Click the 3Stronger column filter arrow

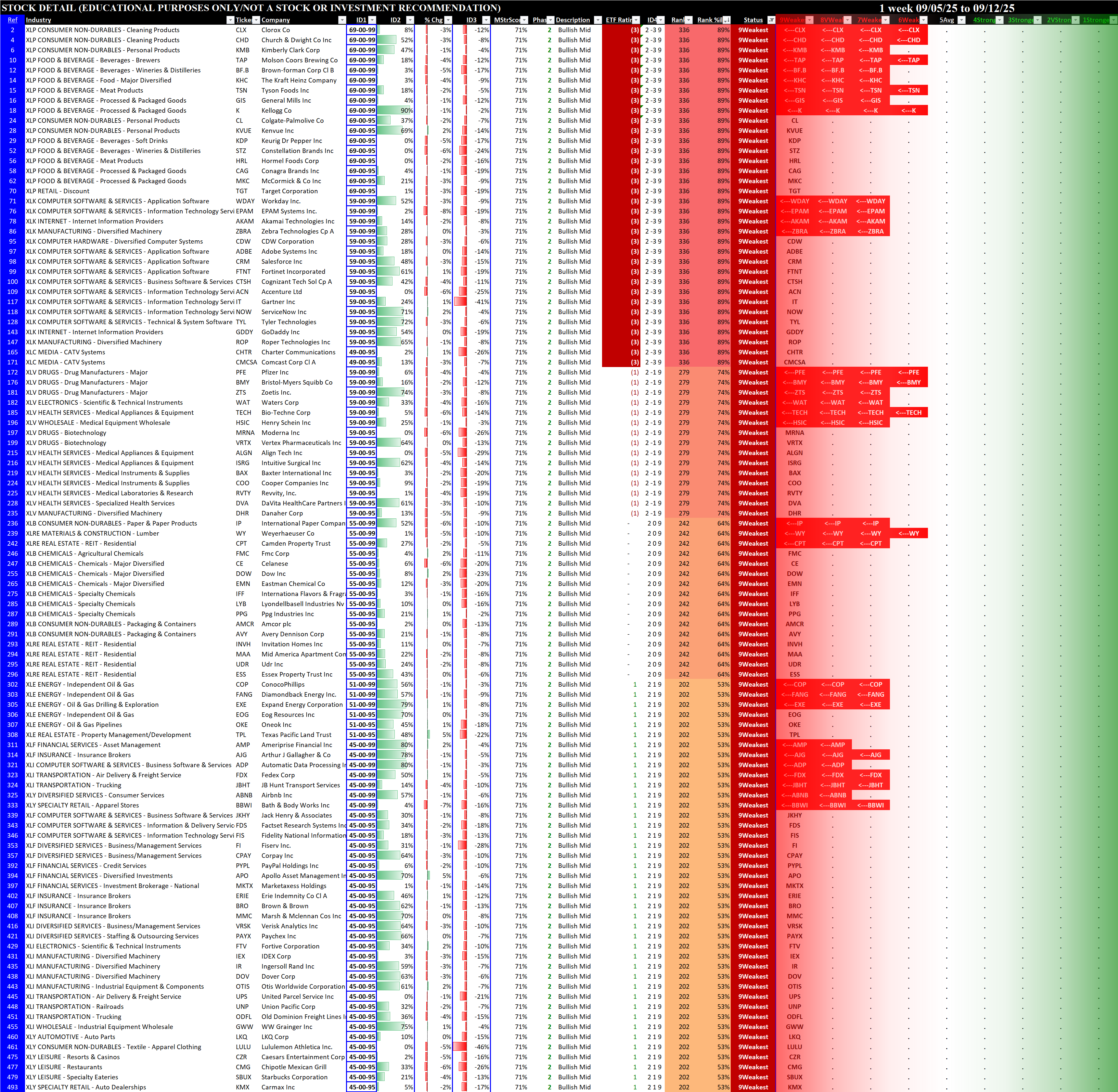click(x=1037, y=20)
